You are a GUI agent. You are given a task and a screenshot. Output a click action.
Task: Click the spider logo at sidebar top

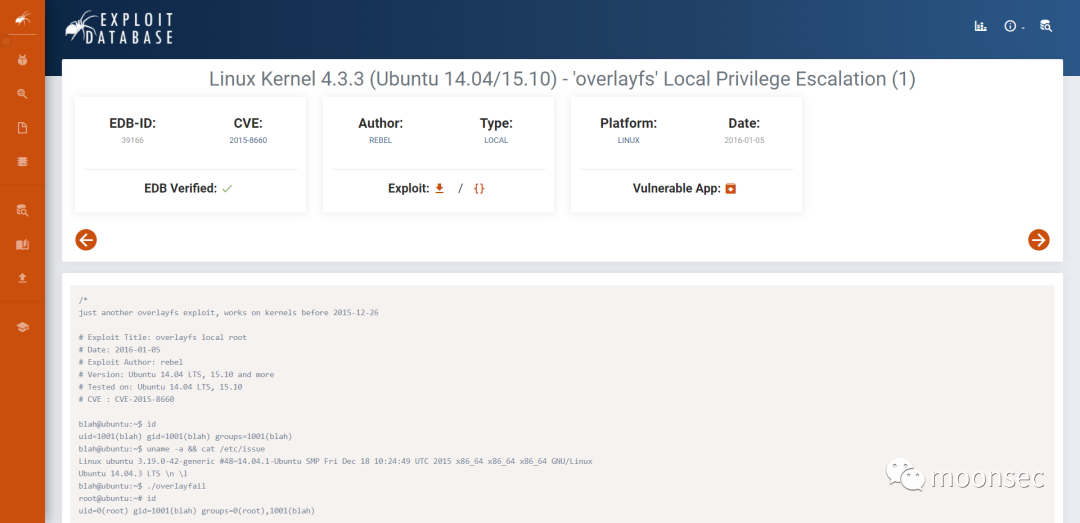[22, 18]
